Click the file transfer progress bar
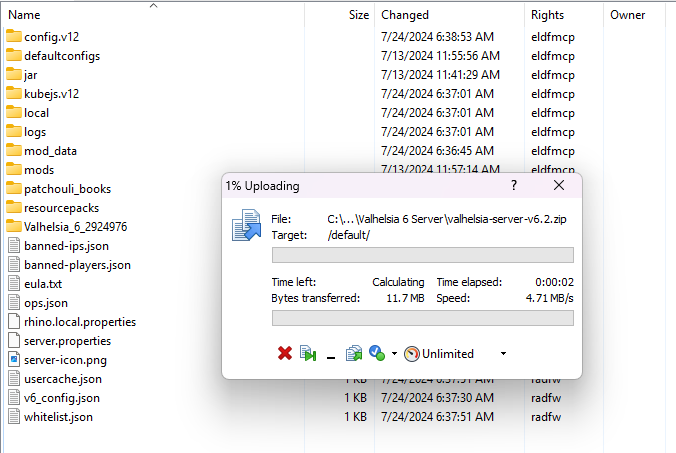 422,255
